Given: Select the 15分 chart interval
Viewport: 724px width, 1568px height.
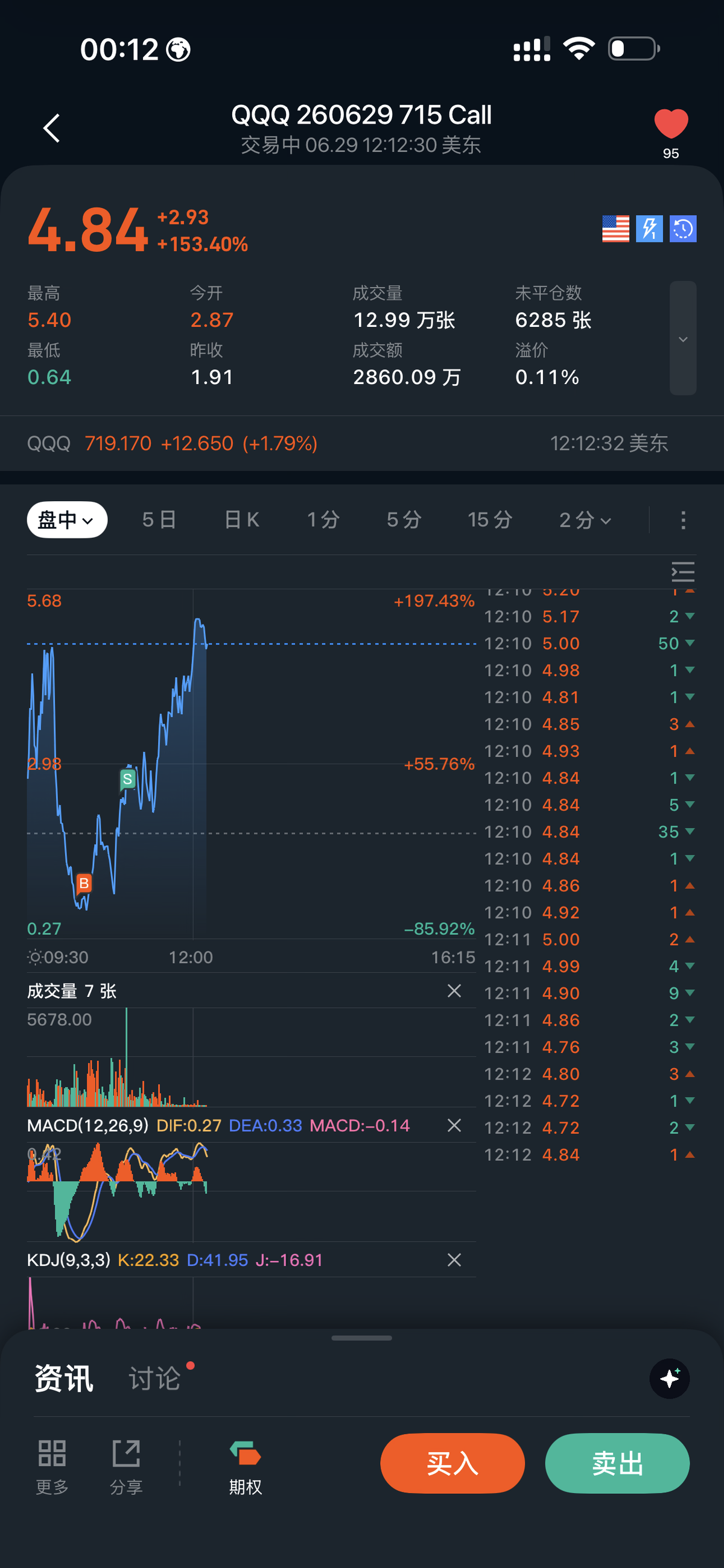Looking at the screenshot, I should pyautogui.click(x=489, y=520).
